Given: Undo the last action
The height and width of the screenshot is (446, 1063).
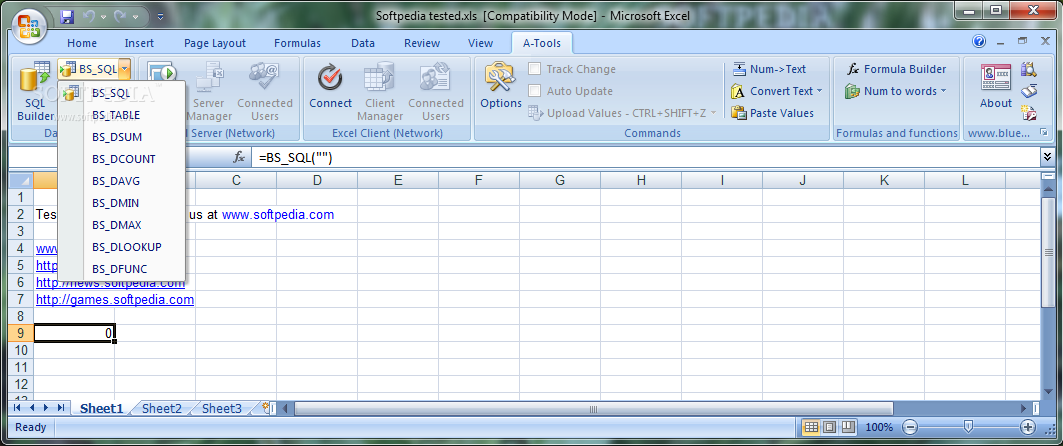Looking at the screenshot, I should click(x=89, y=16).
